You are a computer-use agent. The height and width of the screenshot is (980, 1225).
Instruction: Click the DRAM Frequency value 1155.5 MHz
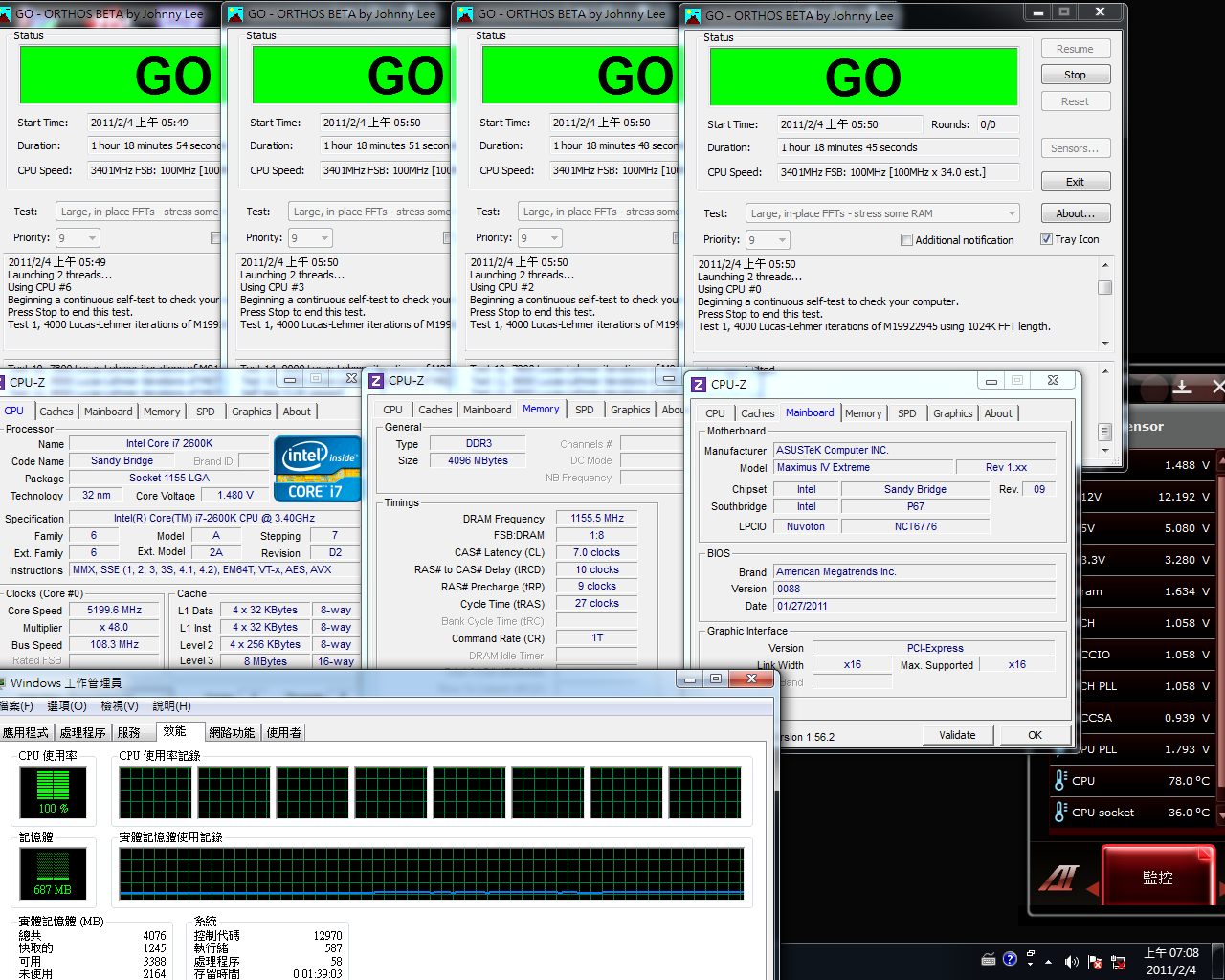pos(597,518)
